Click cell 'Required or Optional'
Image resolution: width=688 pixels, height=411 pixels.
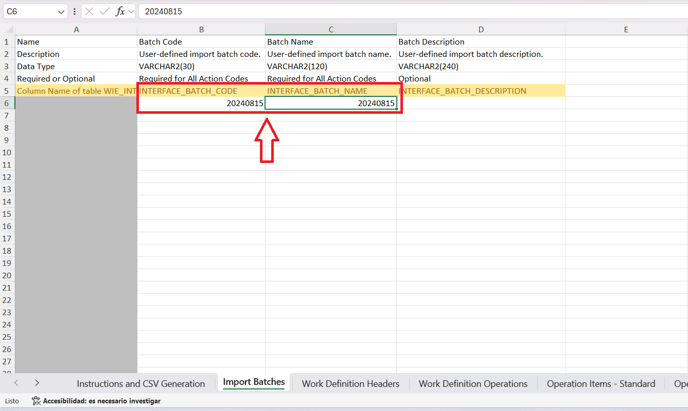click(x=76, y=79)
